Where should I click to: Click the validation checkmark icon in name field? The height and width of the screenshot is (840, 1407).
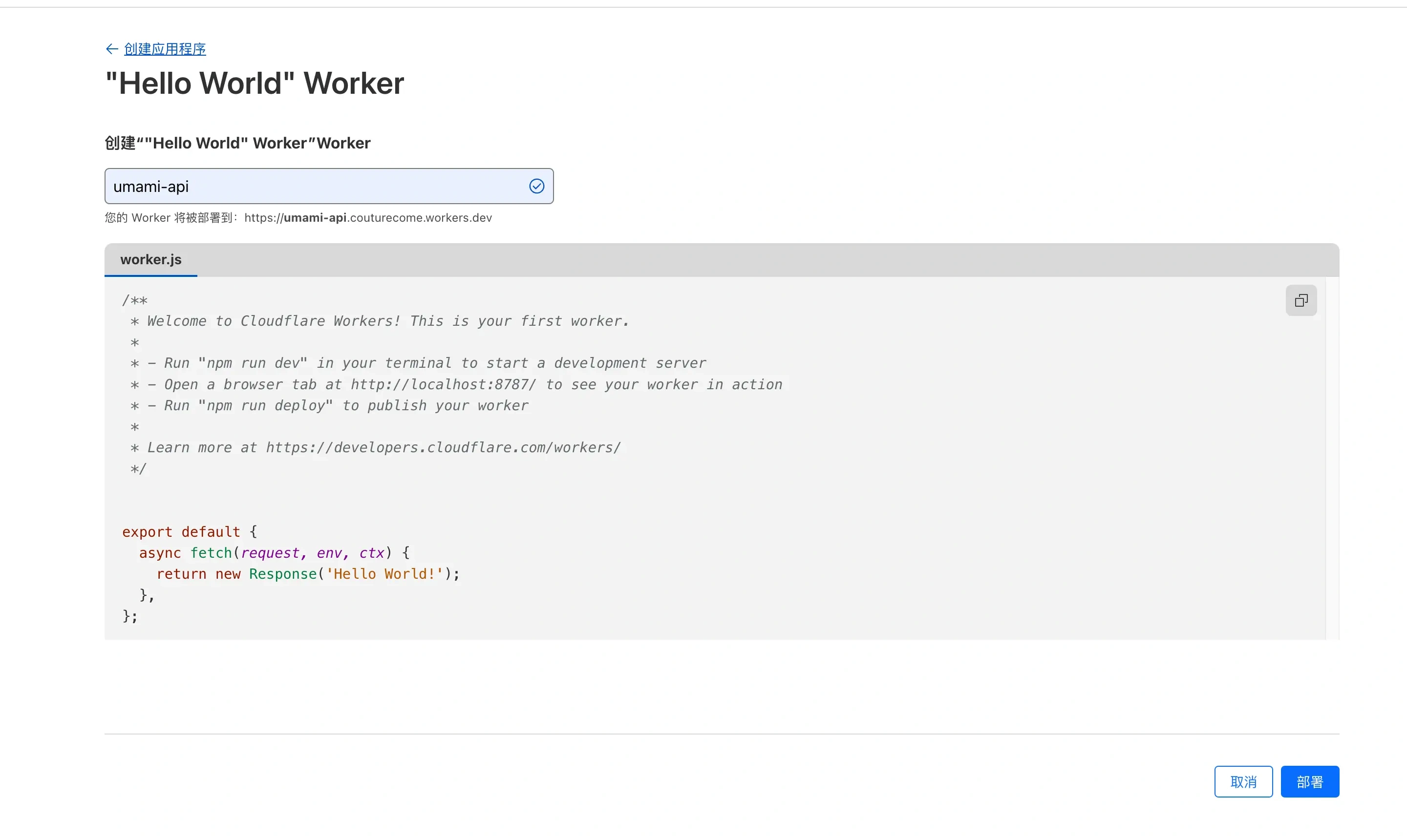pos(536,186)
